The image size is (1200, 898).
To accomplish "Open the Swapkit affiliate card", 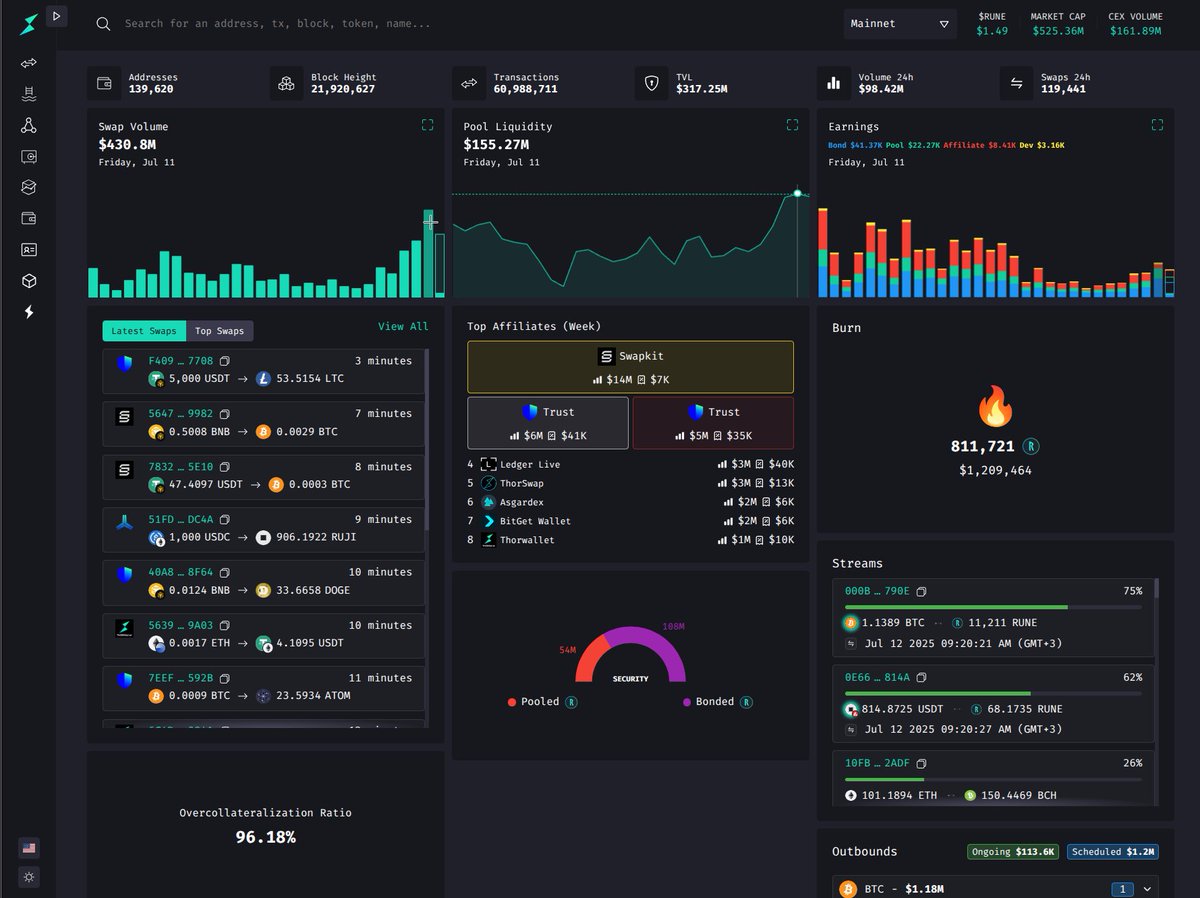I will (x=630, y=366).
